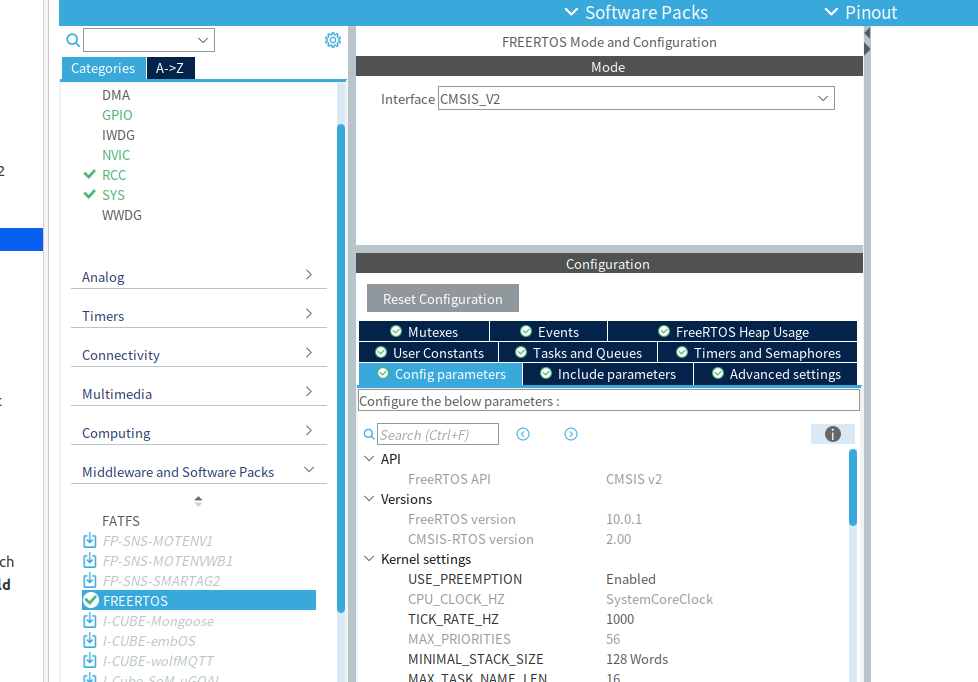978x682 pixels.
Task: Click the Reset Configuration button
Action: [x=443, y=298]
